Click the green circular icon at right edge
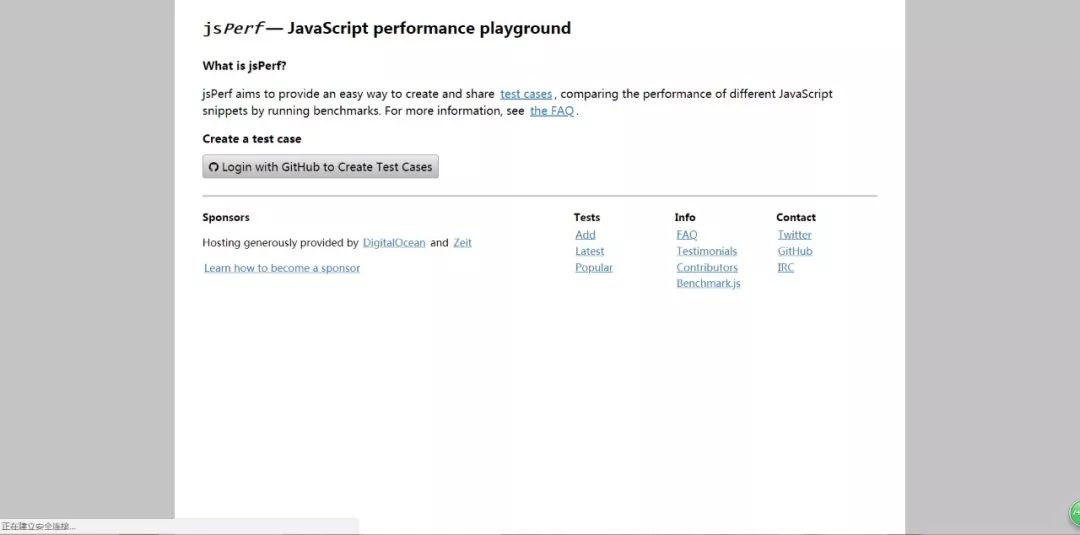Image resolution: width=1080 pixels, height=535 pixels. click(1076, 514)
